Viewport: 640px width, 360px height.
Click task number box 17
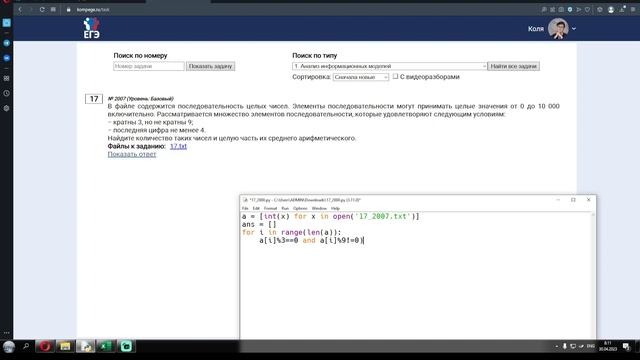(x=94, y=99)
